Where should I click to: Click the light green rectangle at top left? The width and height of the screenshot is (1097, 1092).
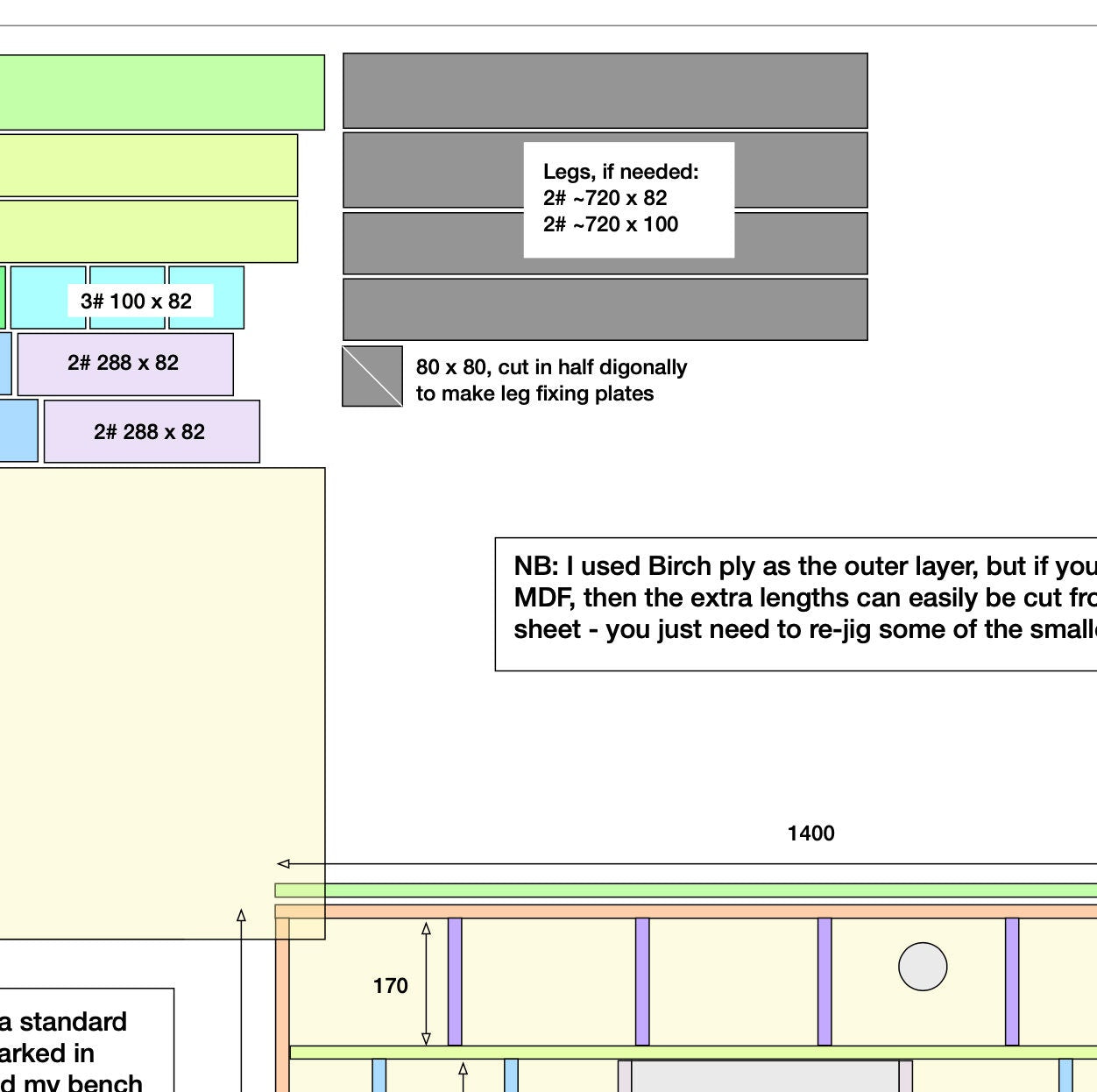[x=161, y=93]
